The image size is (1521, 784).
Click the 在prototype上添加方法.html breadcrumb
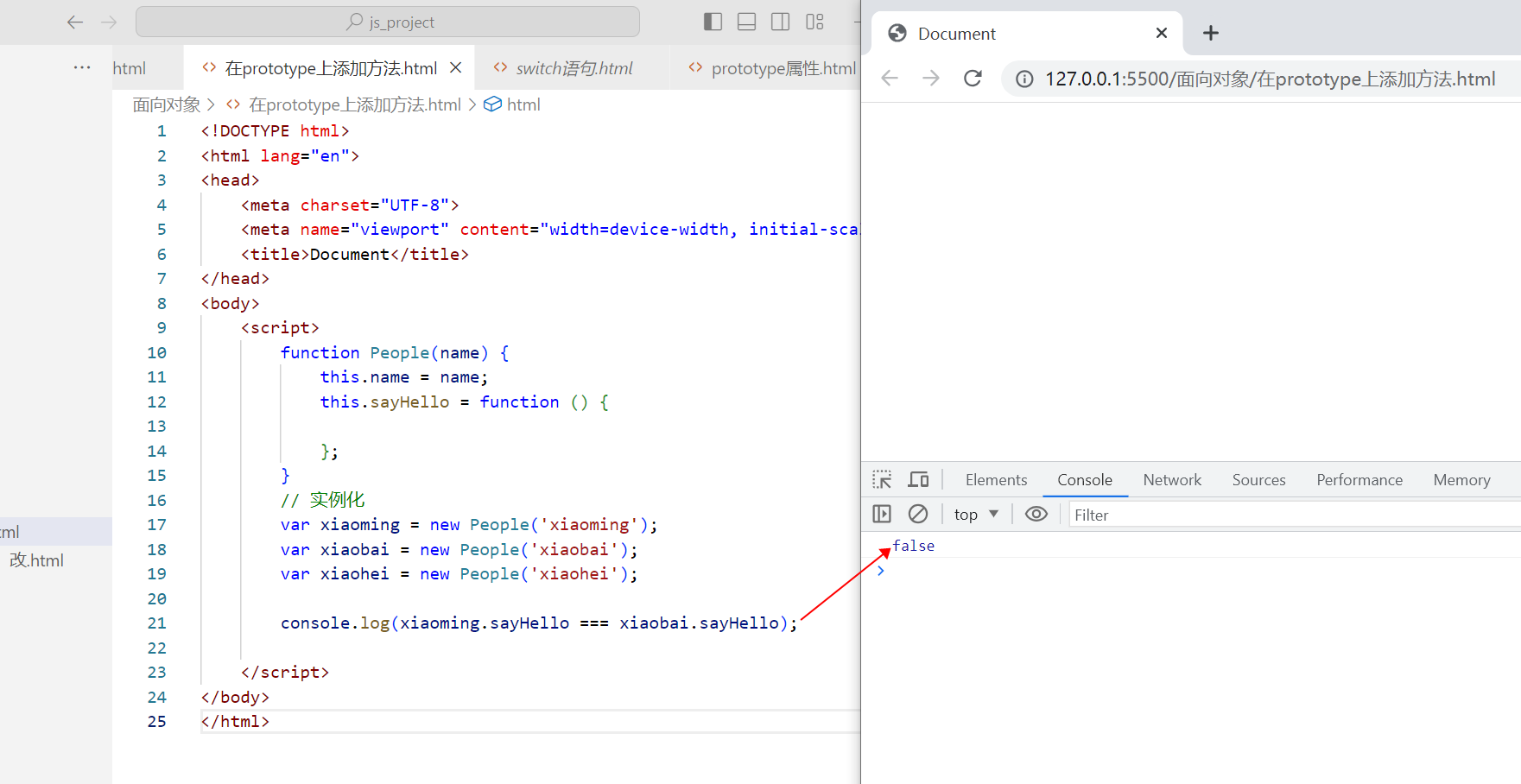pos(355,104)
